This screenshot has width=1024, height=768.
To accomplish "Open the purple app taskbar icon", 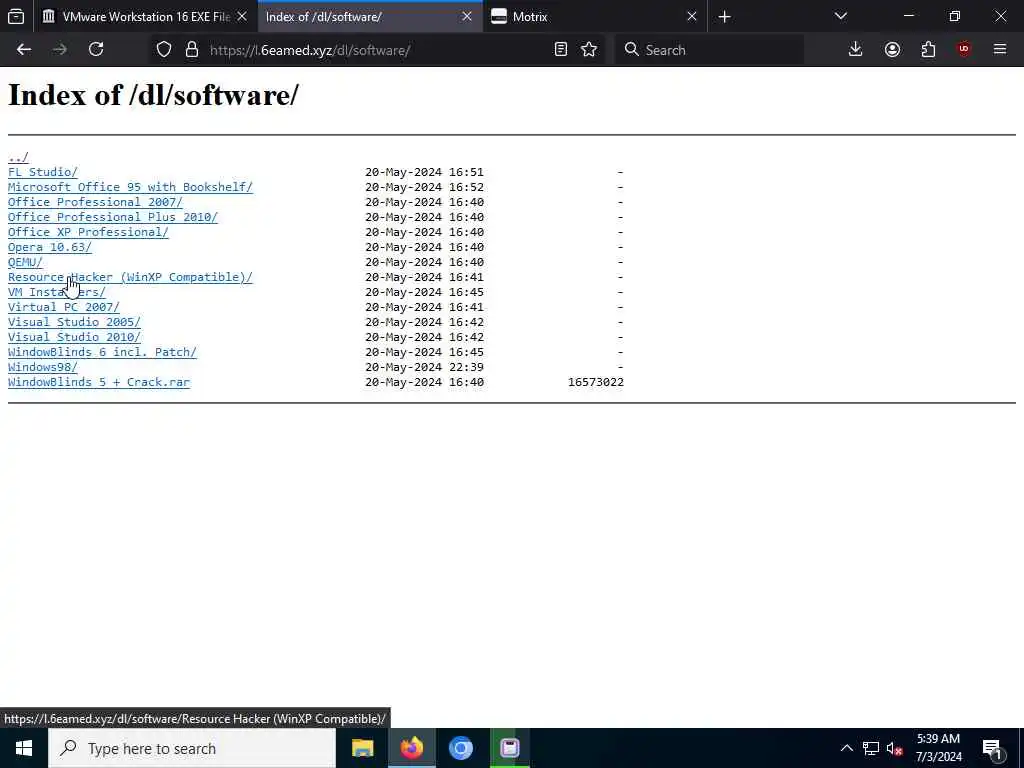I will (x=510, y=748).
